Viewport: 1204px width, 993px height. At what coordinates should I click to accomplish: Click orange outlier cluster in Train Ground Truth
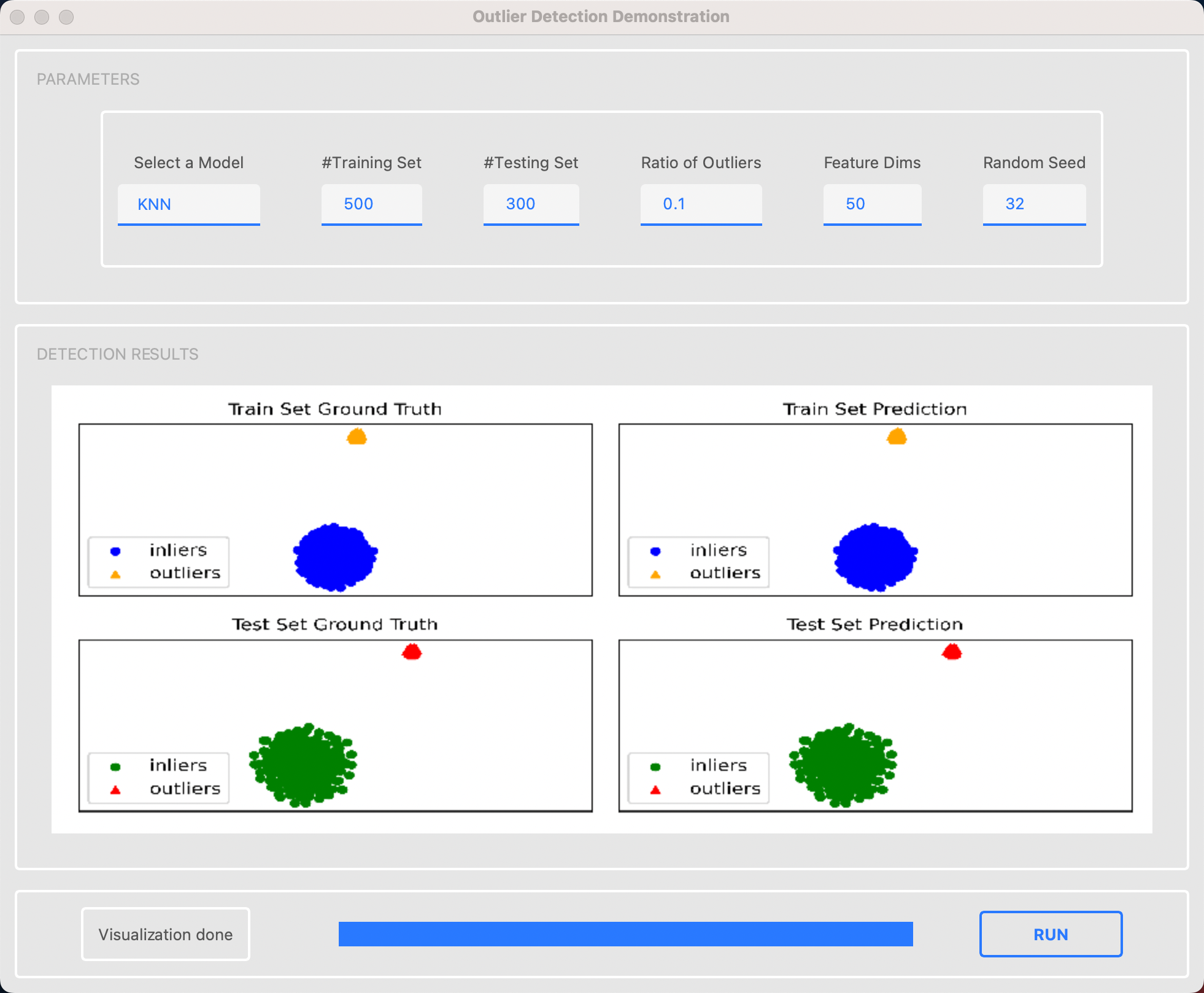357,437
